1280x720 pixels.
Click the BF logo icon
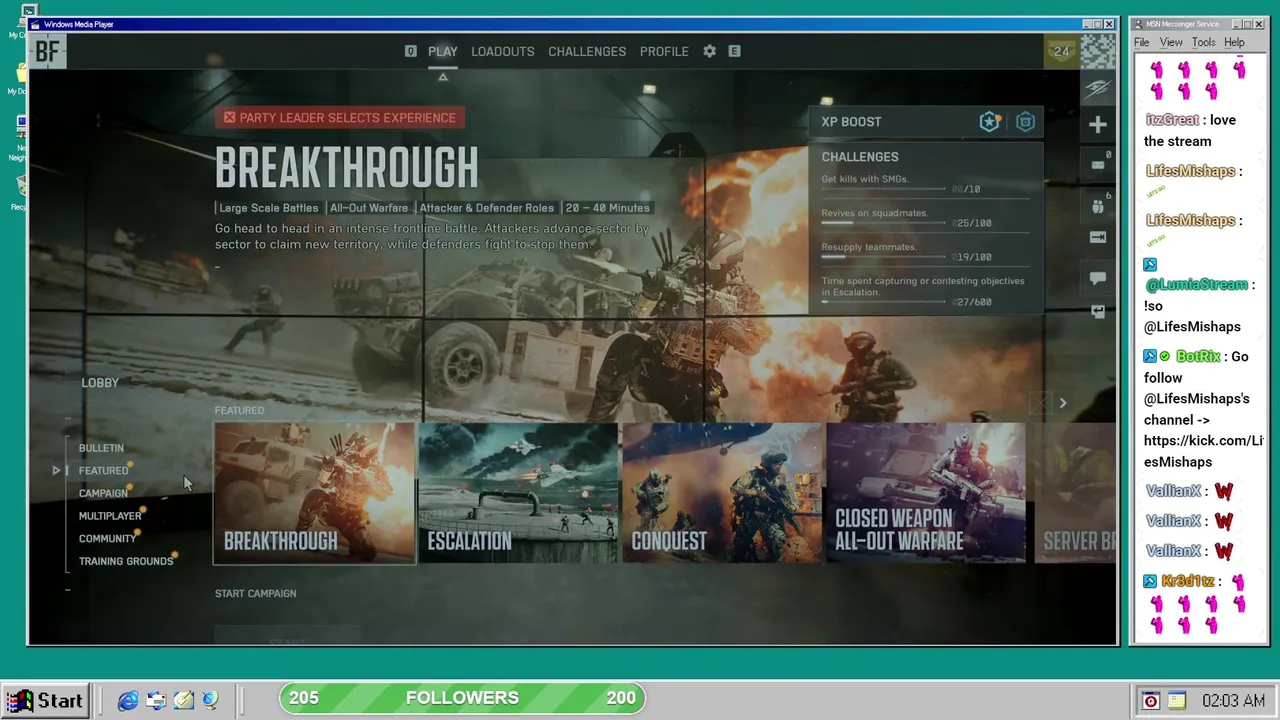pyautogui.click(x=47, y=51)
